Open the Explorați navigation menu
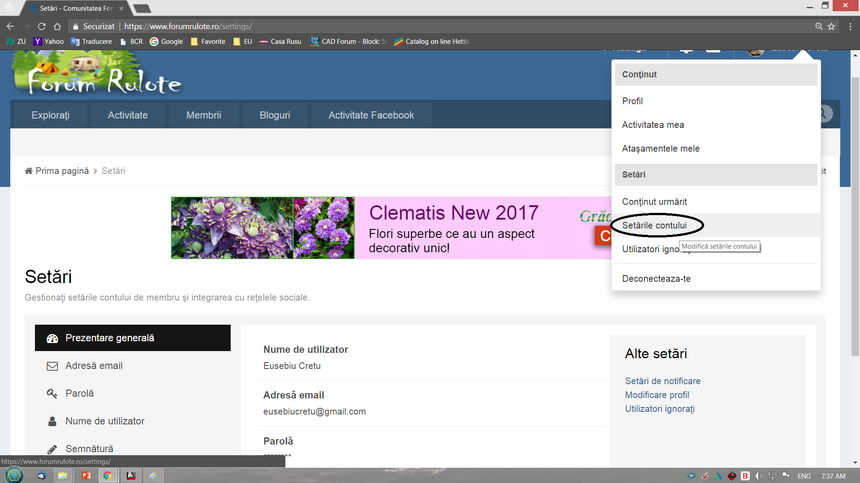Viewport: 860px width, 483px height. (50, 115)
